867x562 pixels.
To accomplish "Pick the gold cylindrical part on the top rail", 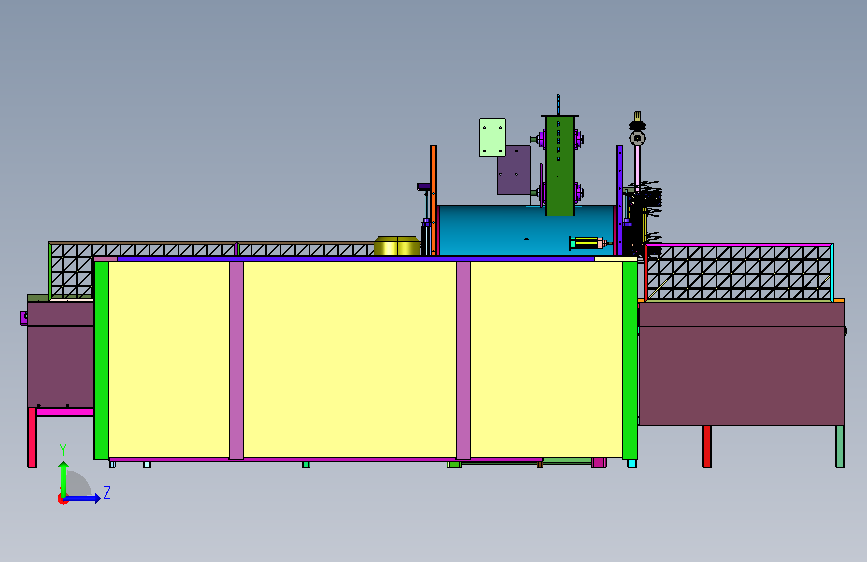I will [397, 246].
